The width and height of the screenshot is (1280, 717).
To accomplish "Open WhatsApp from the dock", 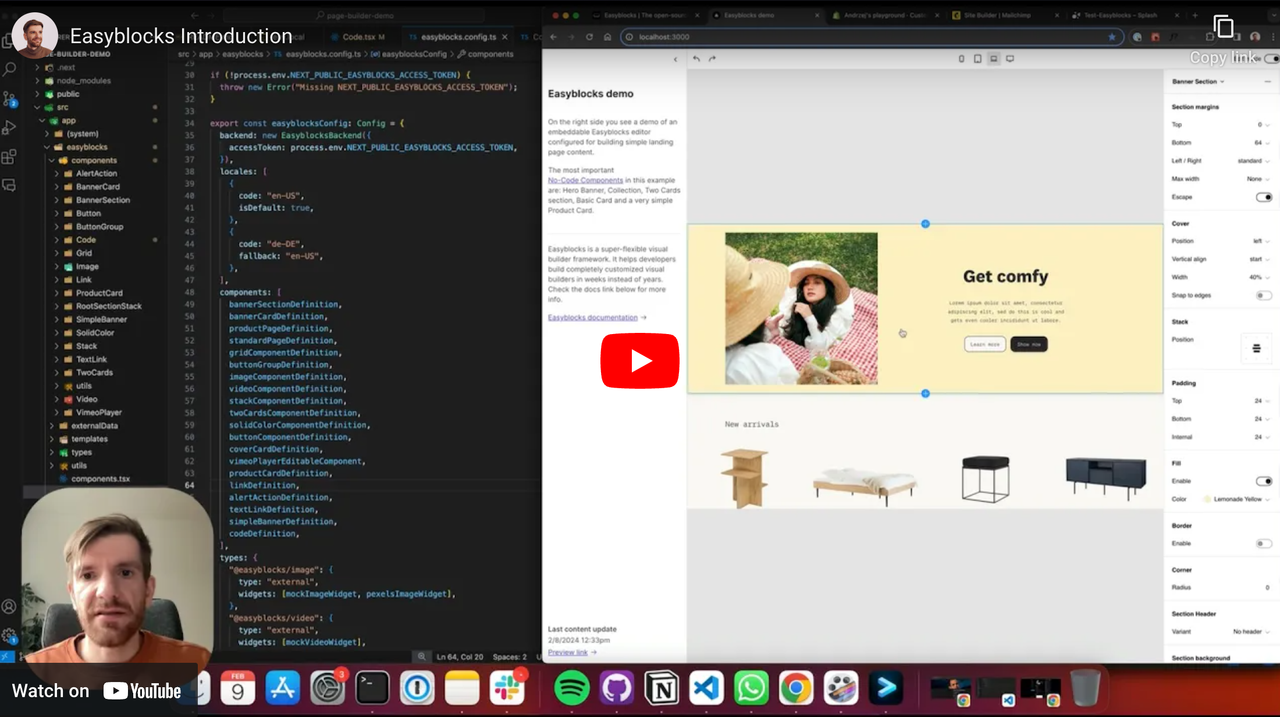I will pos(751,688).
